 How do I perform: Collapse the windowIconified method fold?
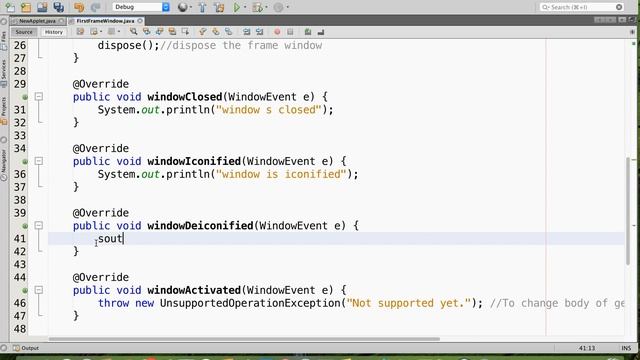click(39, 161)
